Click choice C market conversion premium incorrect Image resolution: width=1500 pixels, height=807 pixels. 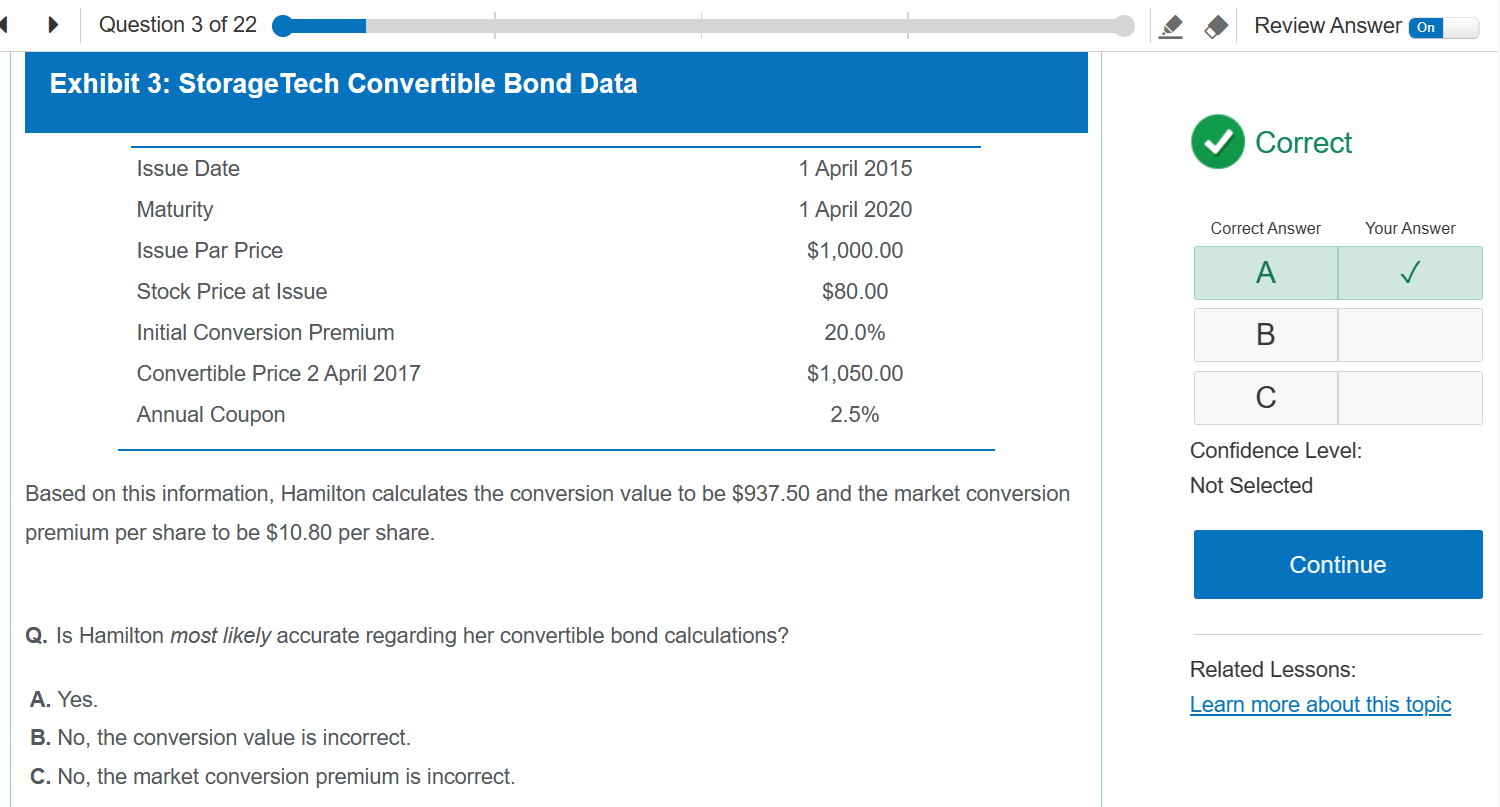coord(272,777)
